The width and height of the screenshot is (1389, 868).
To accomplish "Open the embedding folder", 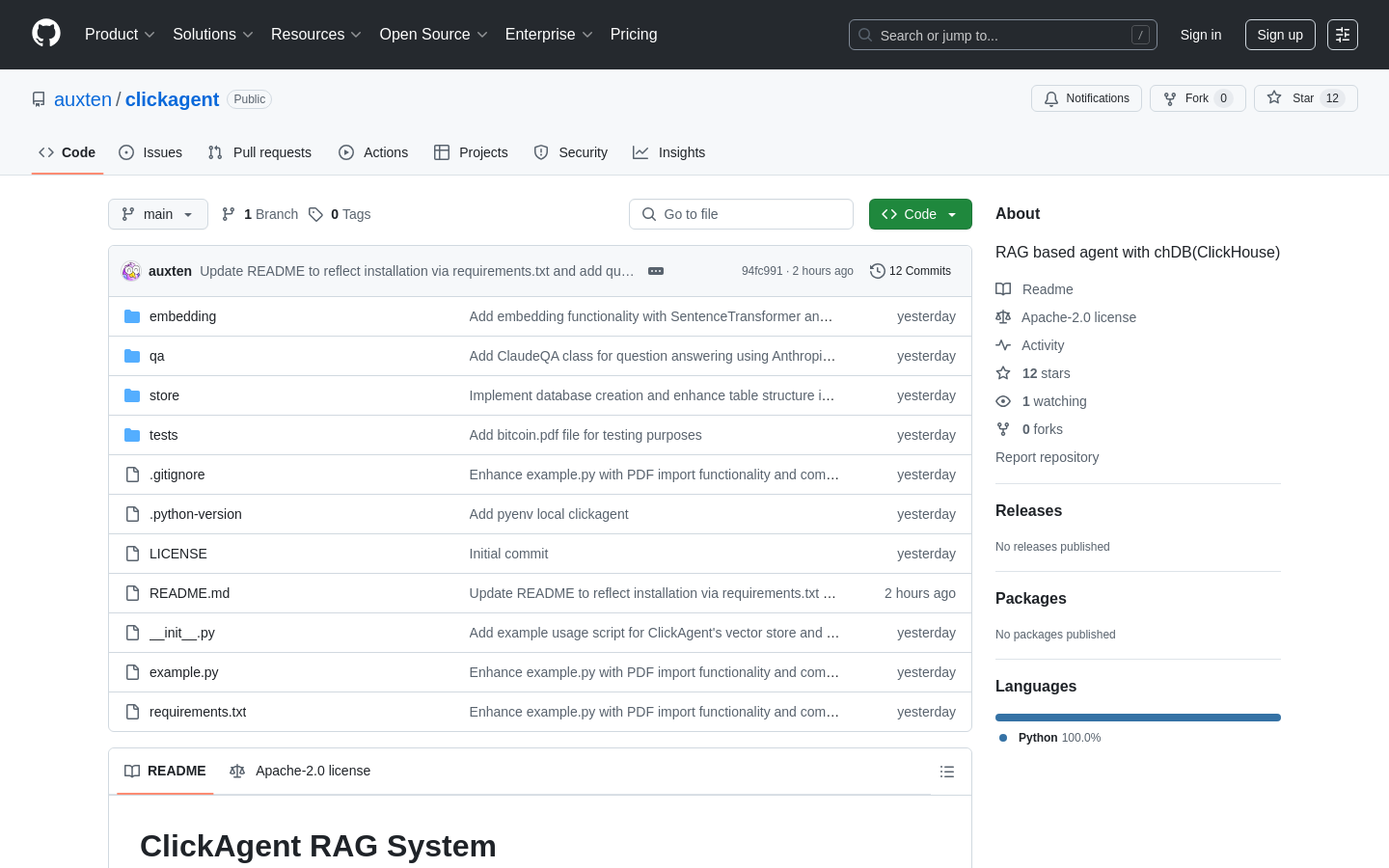I will click(182, 316).
